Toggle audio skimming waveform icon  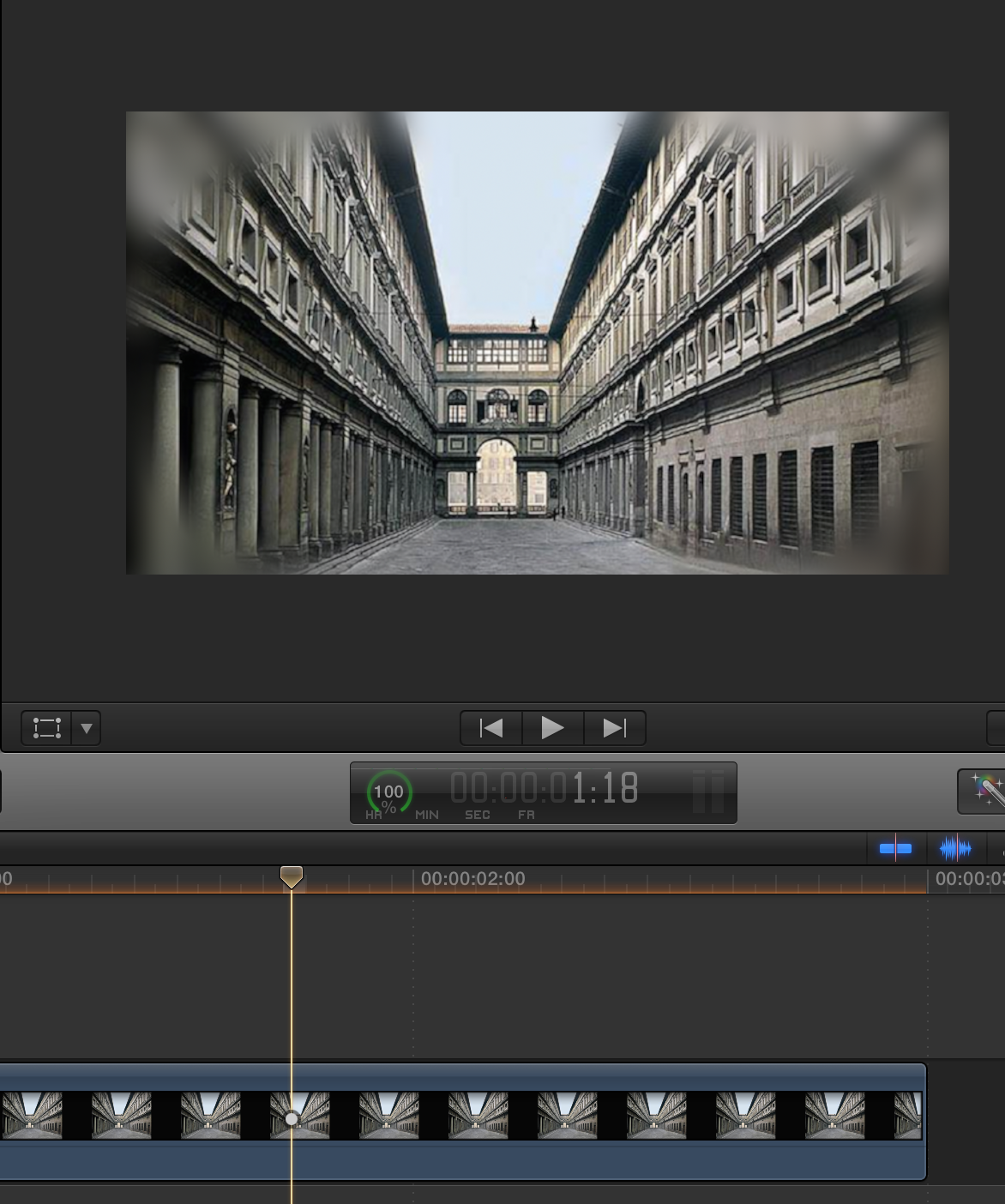pos(955,848)
